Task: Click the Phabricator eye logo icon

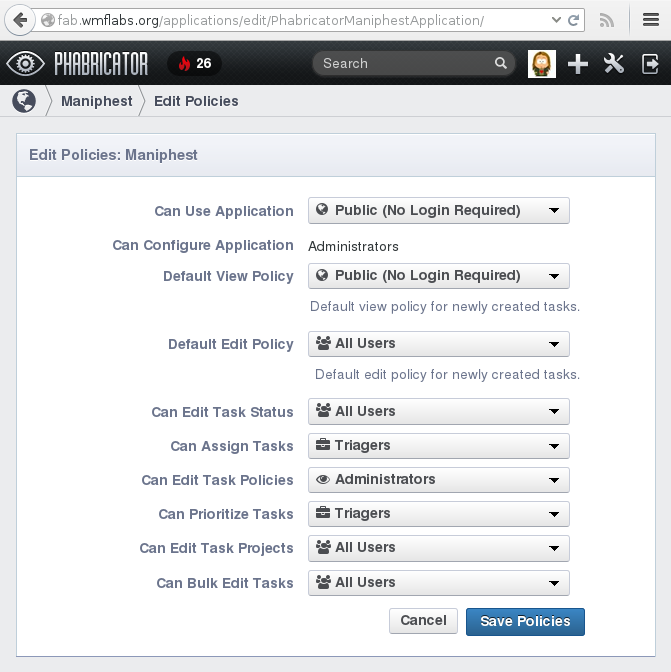Action: click(x=25, y=63)
